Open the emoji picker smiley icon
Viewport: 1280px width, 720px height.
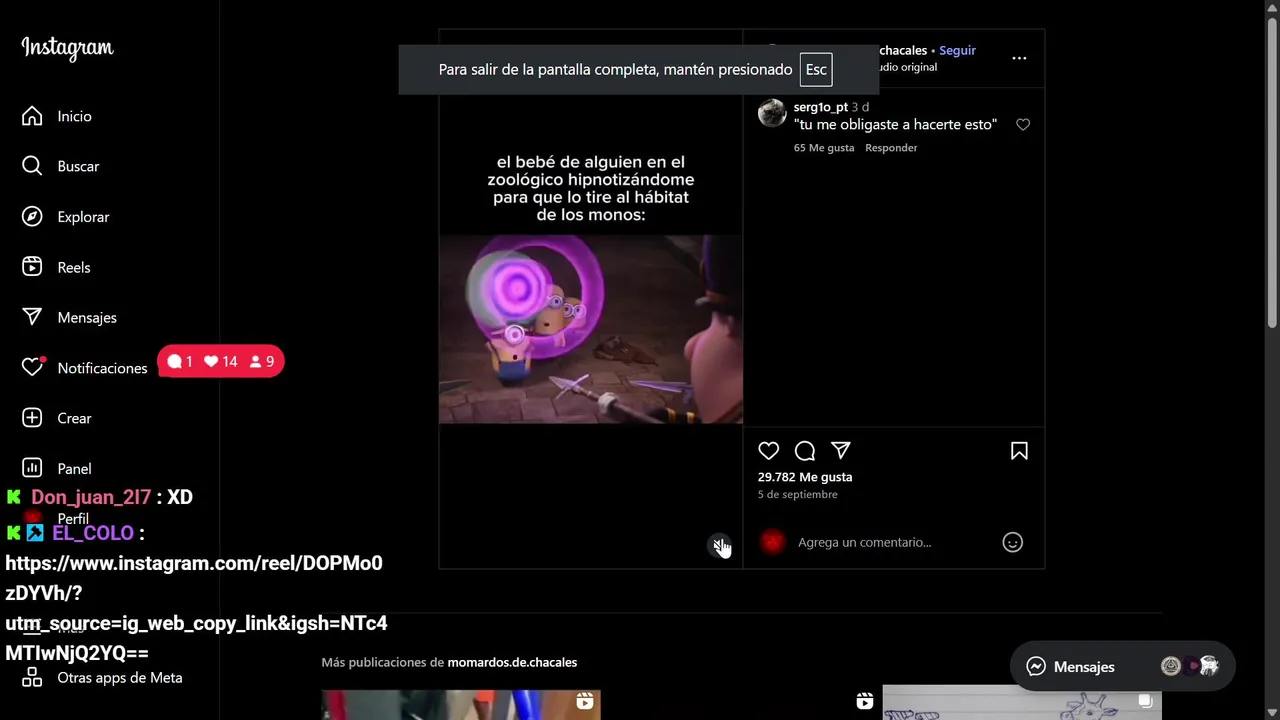coord(1013,542)
